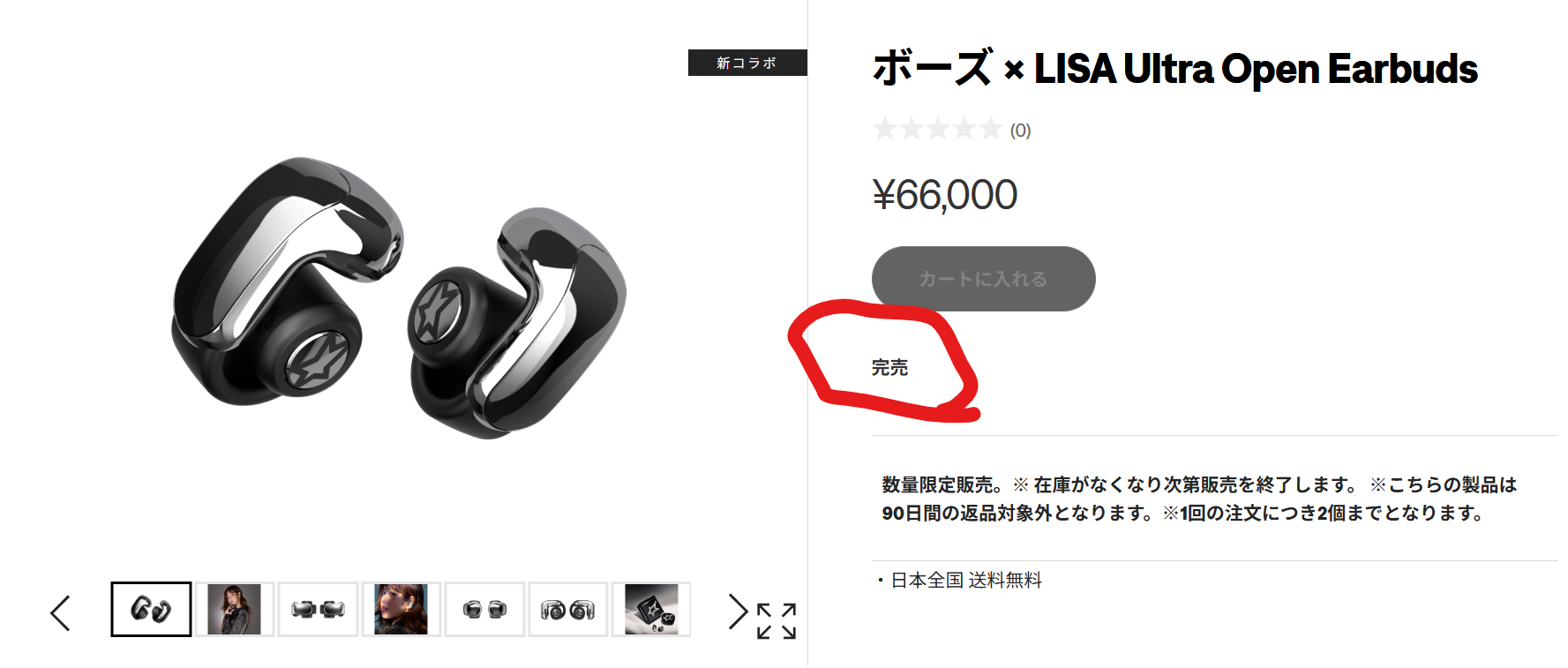Select fourth thumbnail close-up of woman's face
This screenshot has width=1568, height=668.
click(x=401, y=609)
